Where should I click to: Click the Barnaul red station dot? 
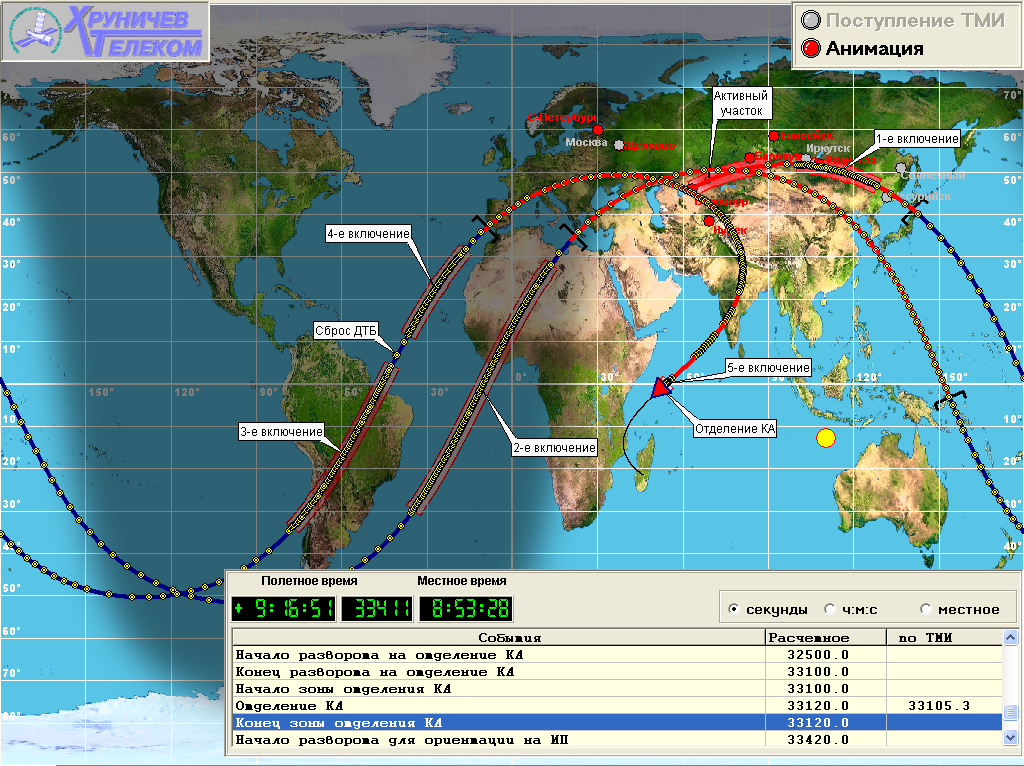(x=749, y=158)
